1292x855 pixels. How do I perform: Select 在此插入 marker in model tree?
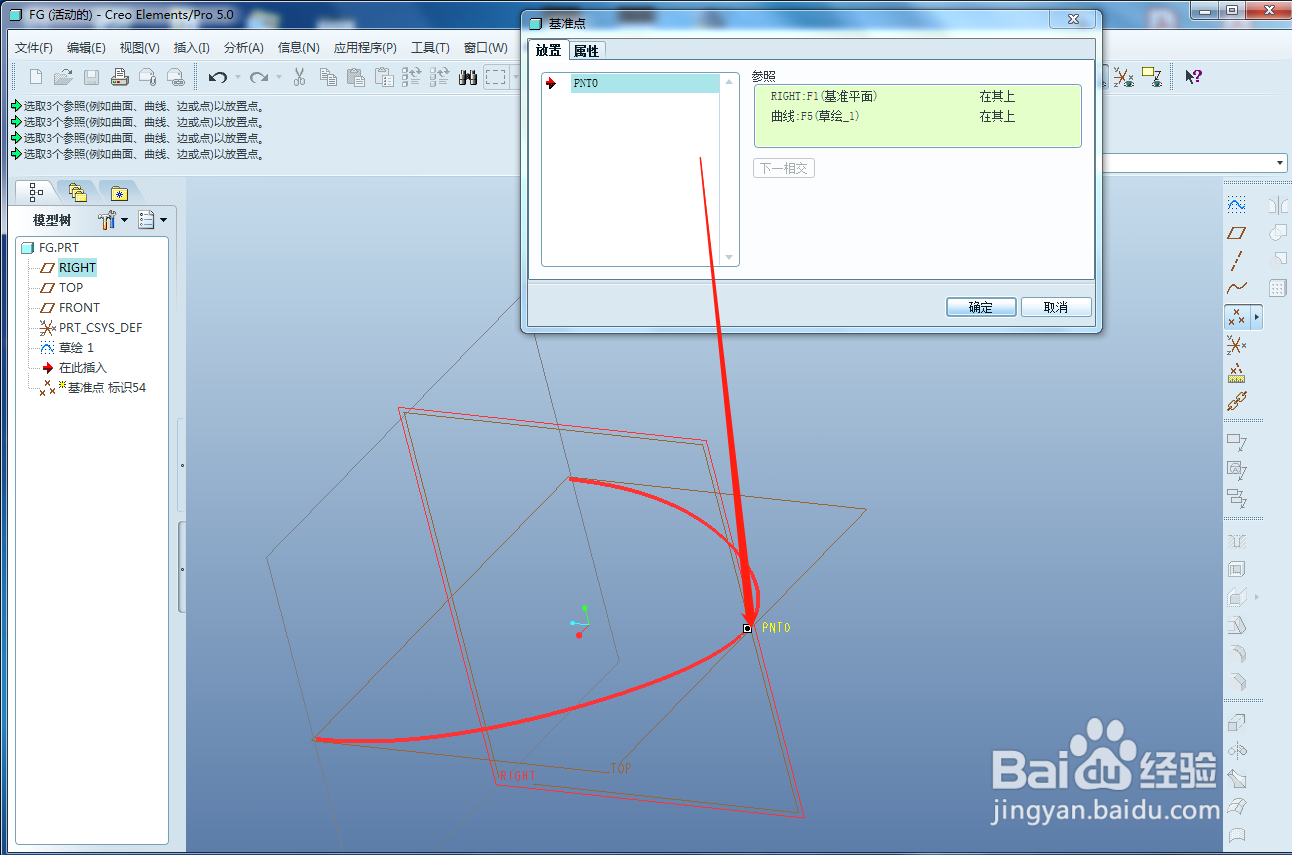click(x=73, y=367)
